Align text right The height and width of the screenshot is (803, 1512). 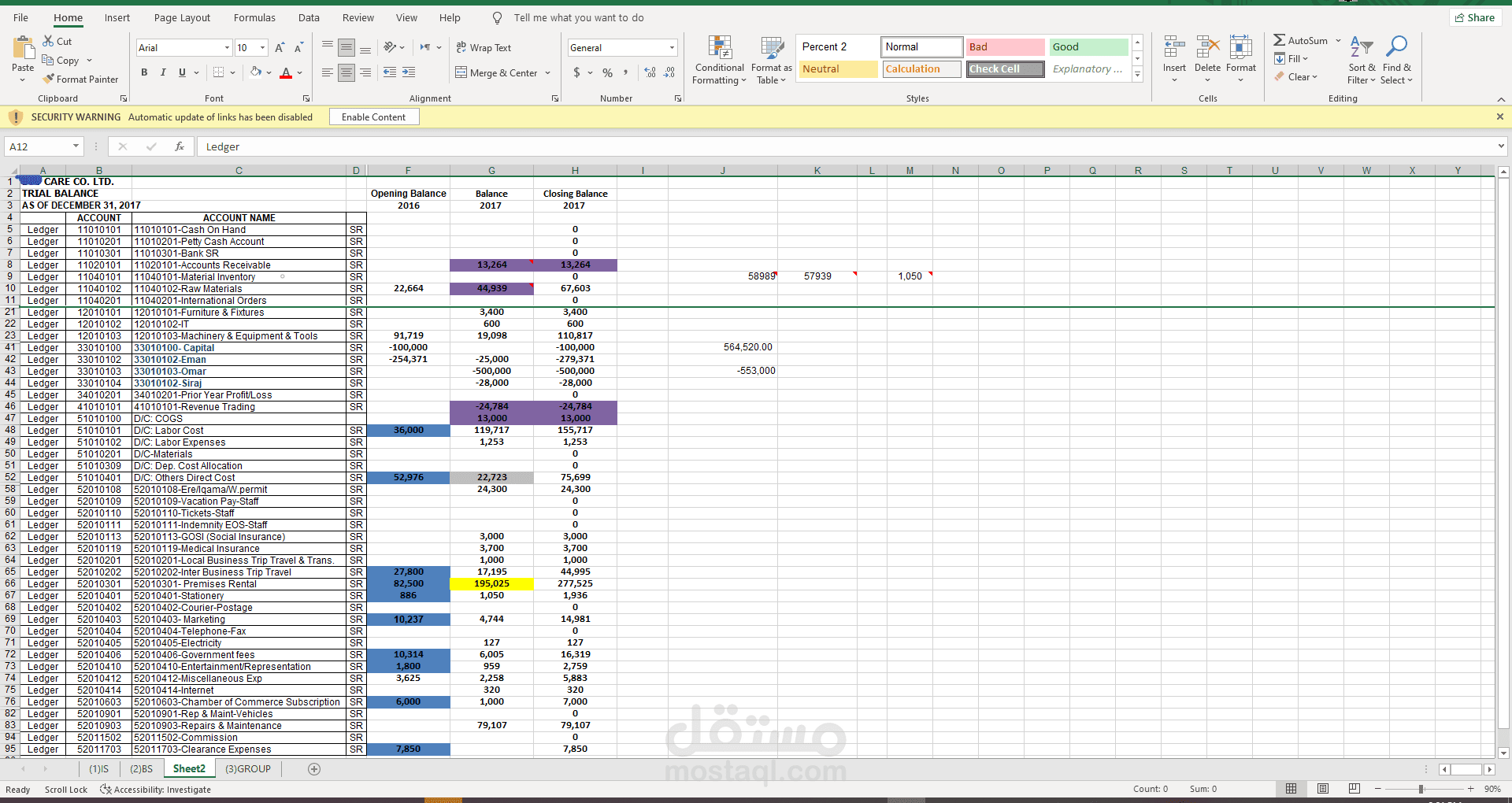(x=365, y=72)
